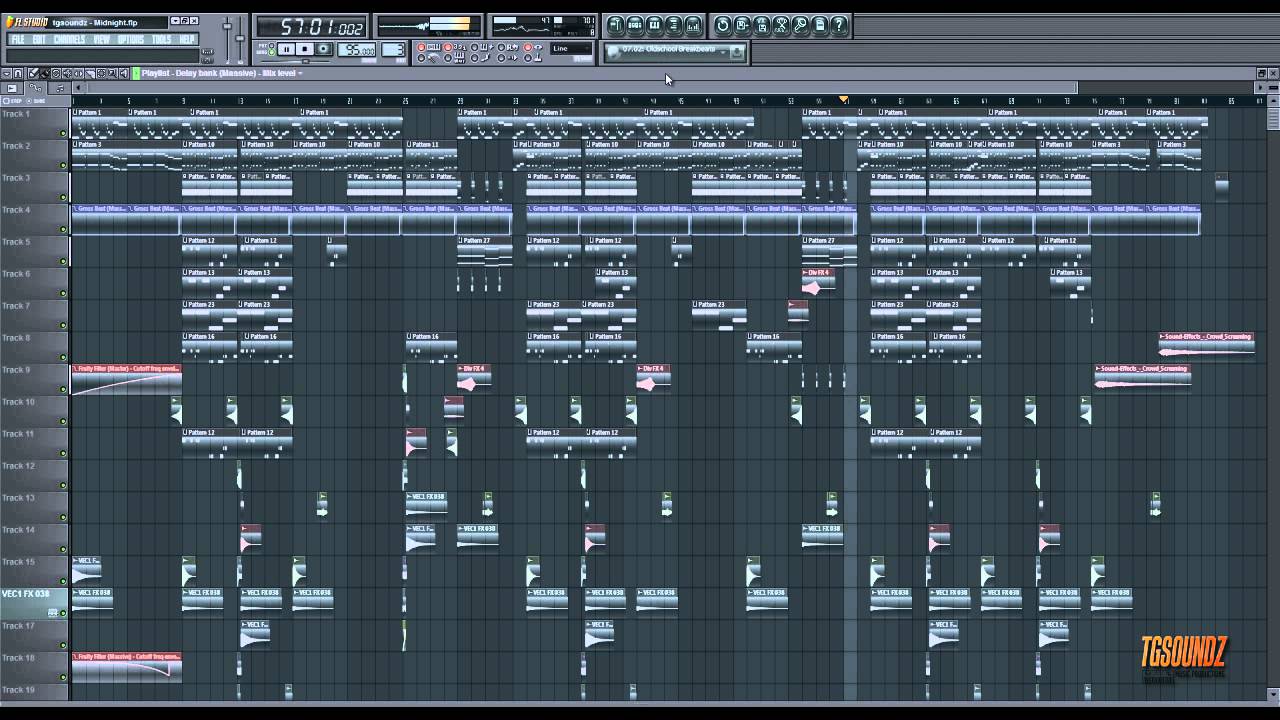
Task: Click the master pitch slider
Action: pyautogui.click(x=240, y=38)
